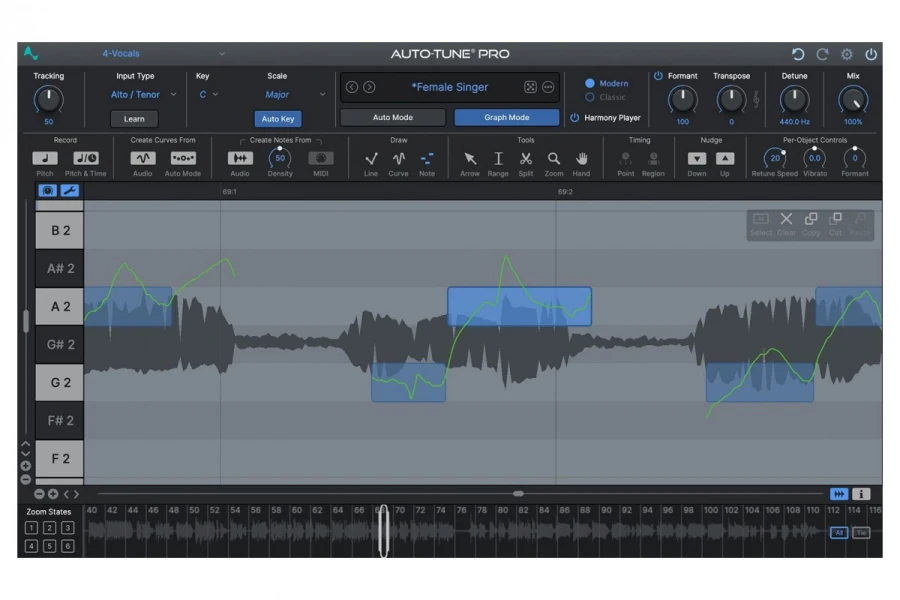The height and width of the screenshot is (600, 900).
Task: Open the 4-Vocals track dropdown
Action: [163, 54]
